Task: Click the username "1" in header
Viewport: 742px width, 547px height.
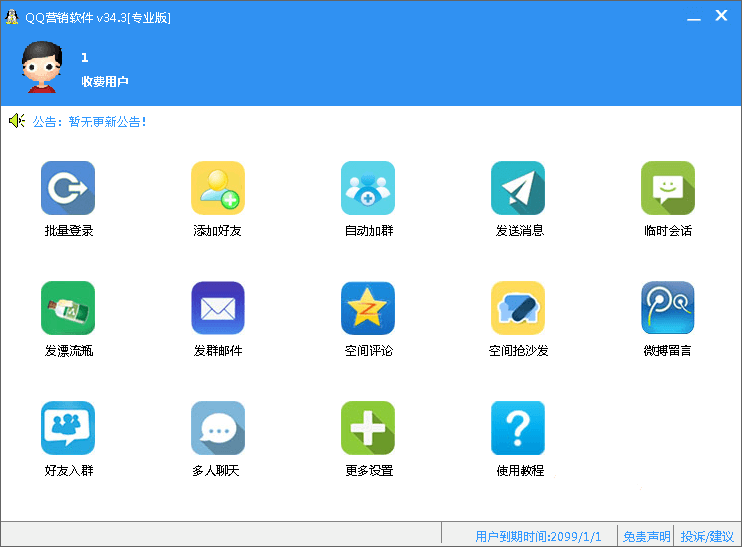Action: pos(85,58)
